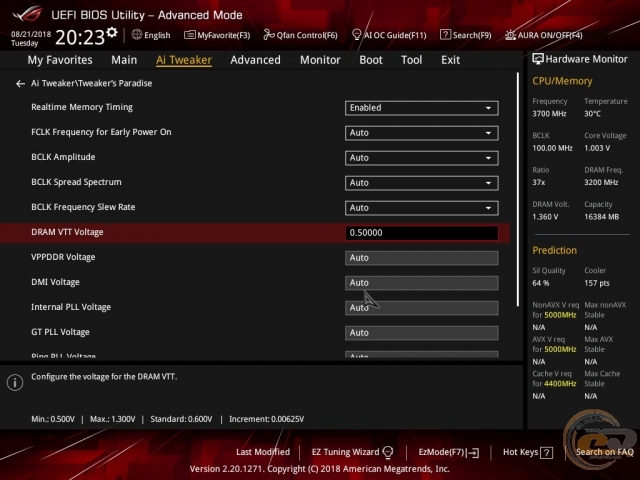Select the BCLK Amplitude label
The height and width of the screenshot is (480, 640).
[x=63, y=157]
